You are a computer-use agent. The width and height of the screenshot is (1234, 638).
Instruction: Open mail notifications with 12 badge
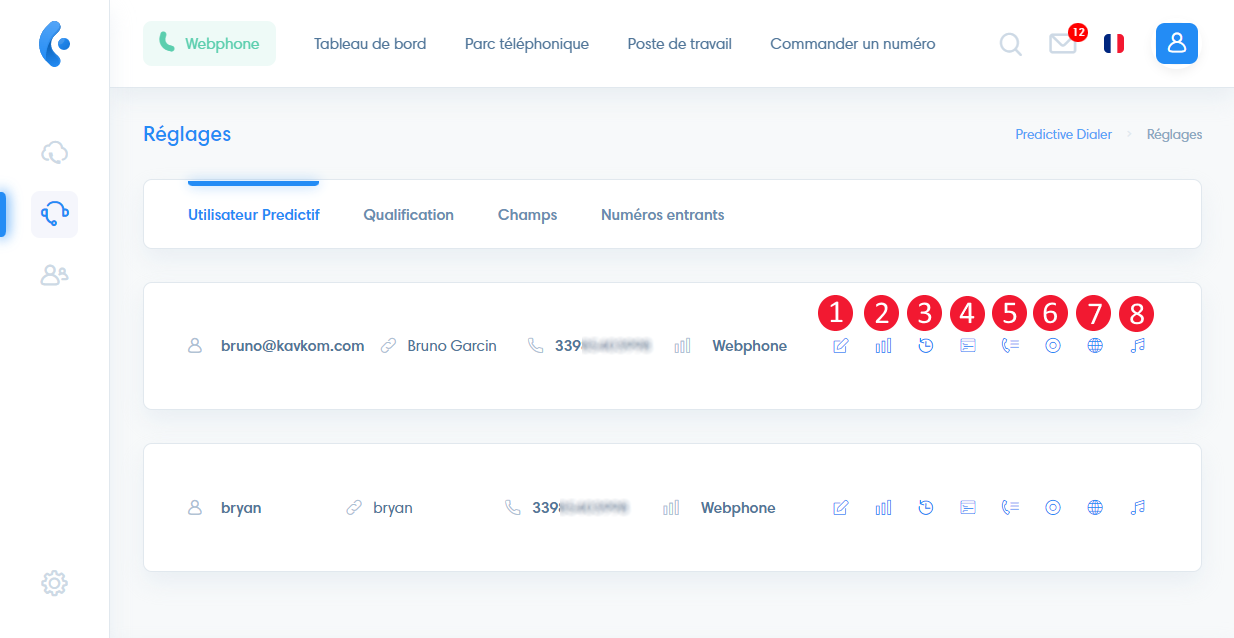(1064, 43)
